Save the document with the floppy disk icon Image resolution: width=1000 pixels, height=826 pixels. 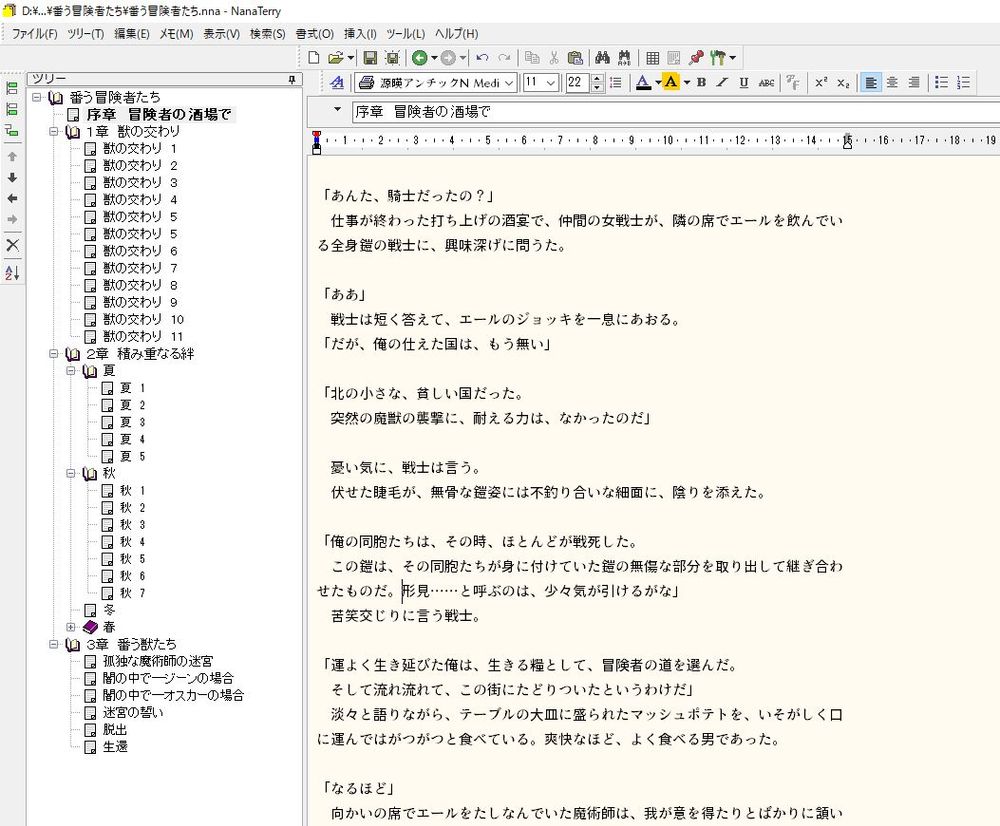(370, 58)
